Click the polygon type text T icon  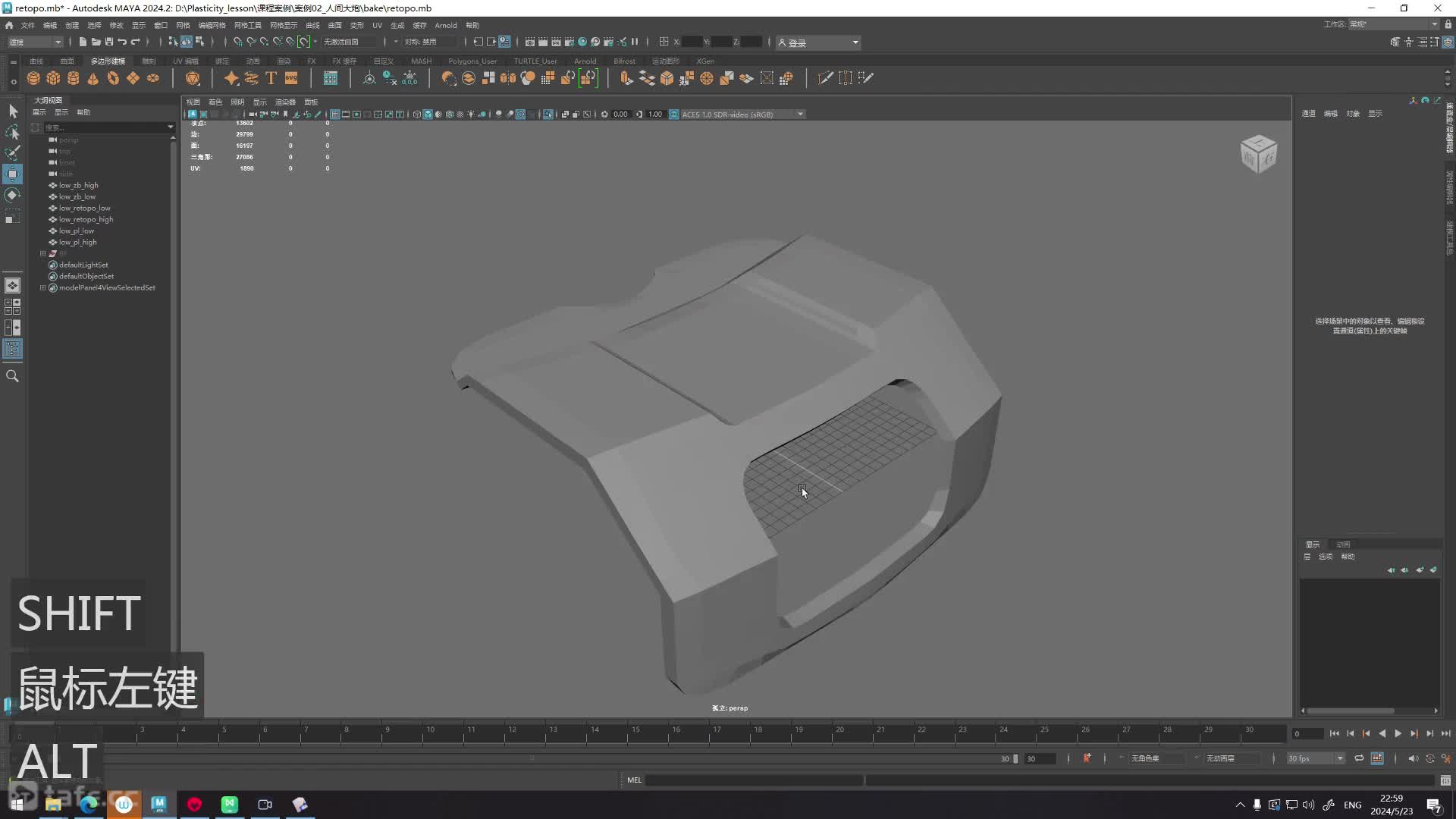tap(271, 78)
